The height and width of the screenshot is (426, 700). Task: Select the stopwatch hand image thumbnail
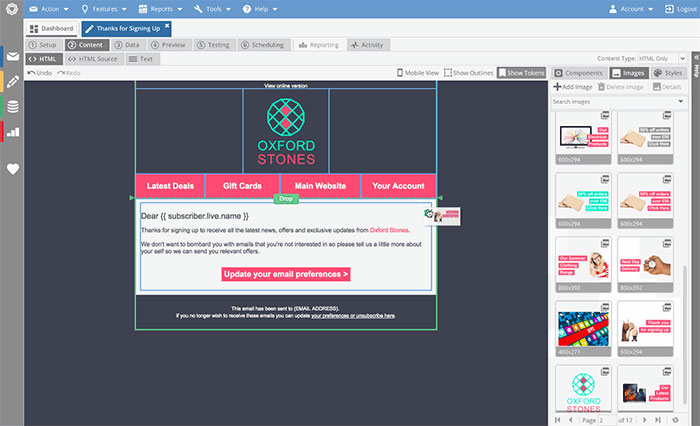pos(645,265)
